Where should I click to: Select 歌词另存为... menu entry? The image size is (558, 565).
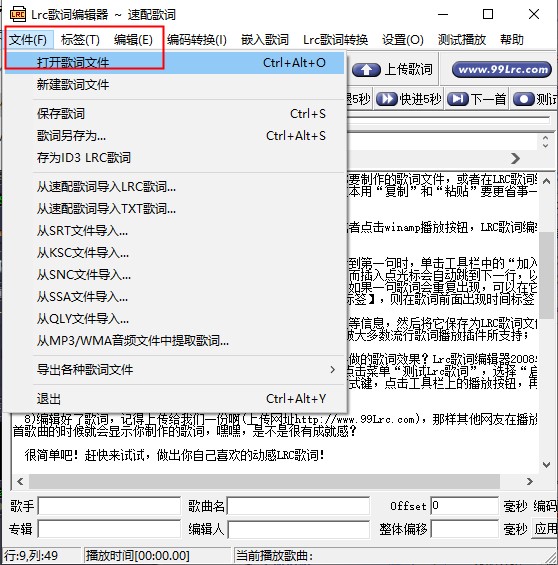pos(174,136)
